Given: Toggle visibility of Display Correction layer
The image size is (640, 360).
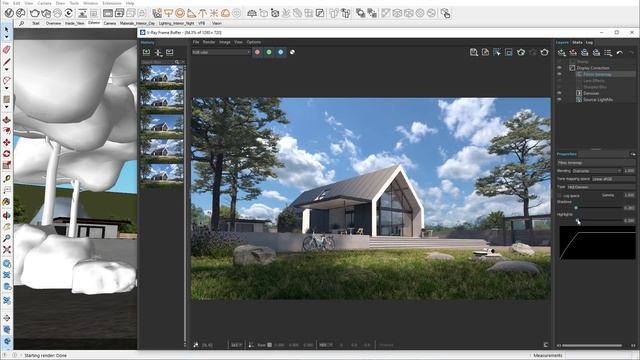Looking at the screenshot, I should click(x=559, y=68).
